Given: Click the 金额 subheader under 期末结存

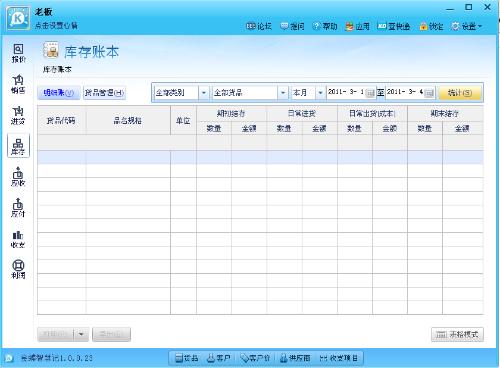Looking at the screenshot, I should (x=463, y=128).
